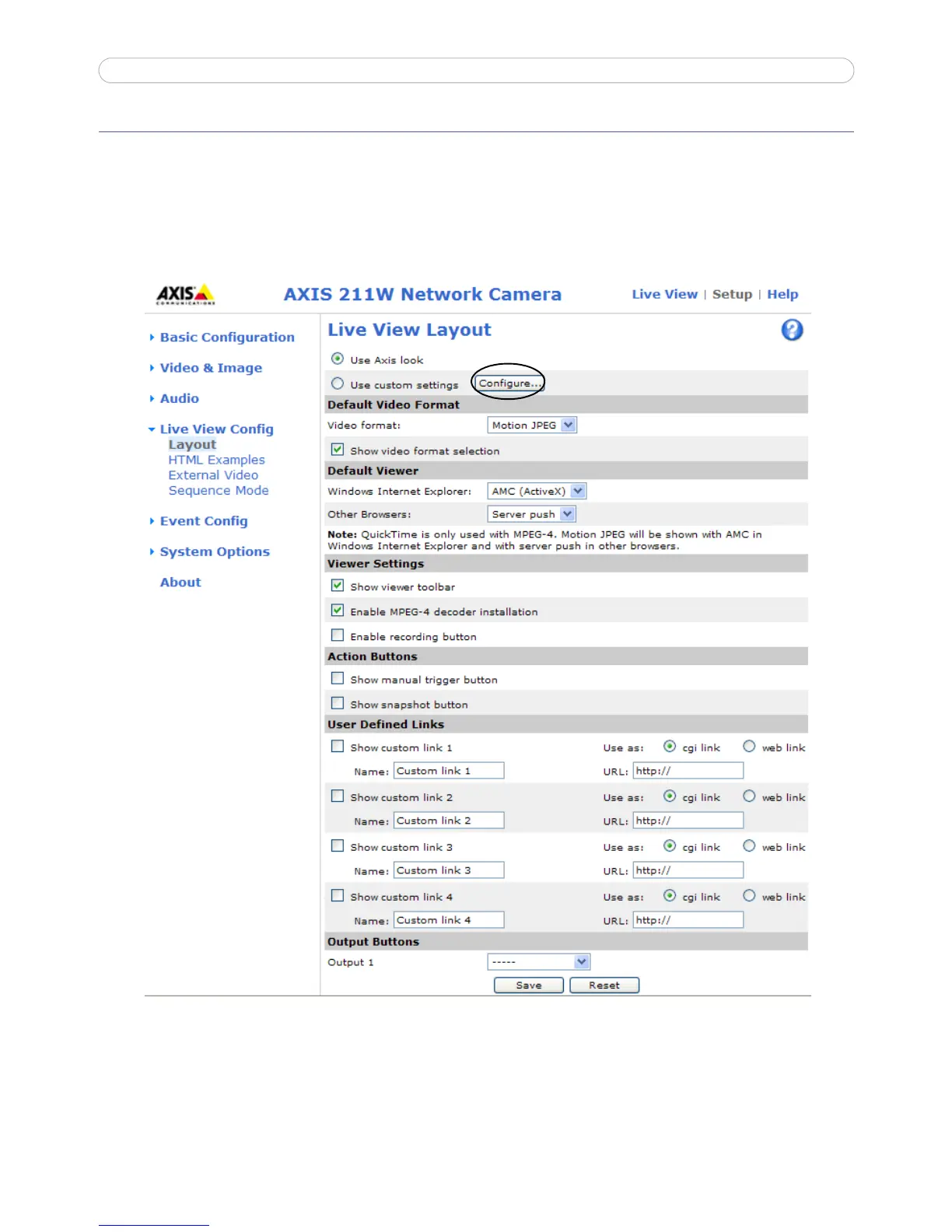The image size is (952, 1232).
Task: Check Show manual trigger button
Action: pos(338,678)
